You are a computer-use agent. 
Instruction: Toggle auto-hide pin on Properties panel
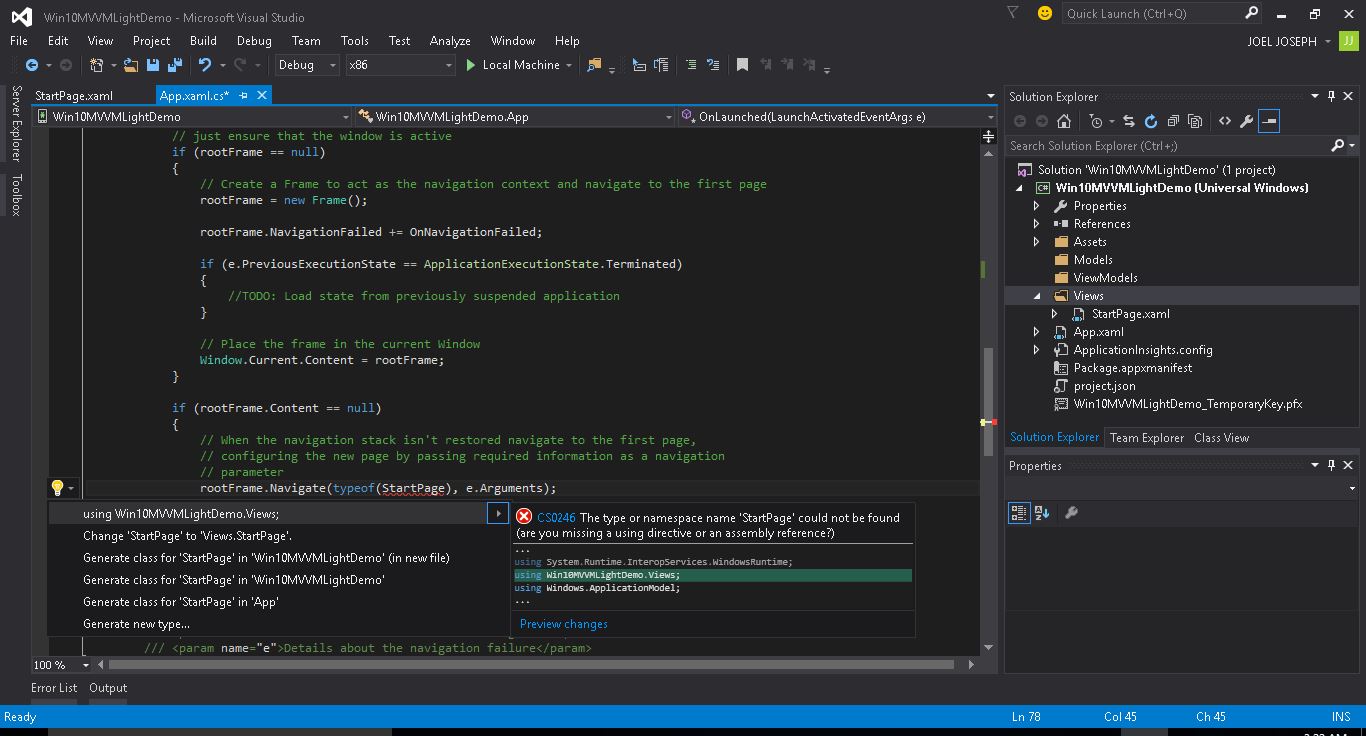(x=1331, y=466)
